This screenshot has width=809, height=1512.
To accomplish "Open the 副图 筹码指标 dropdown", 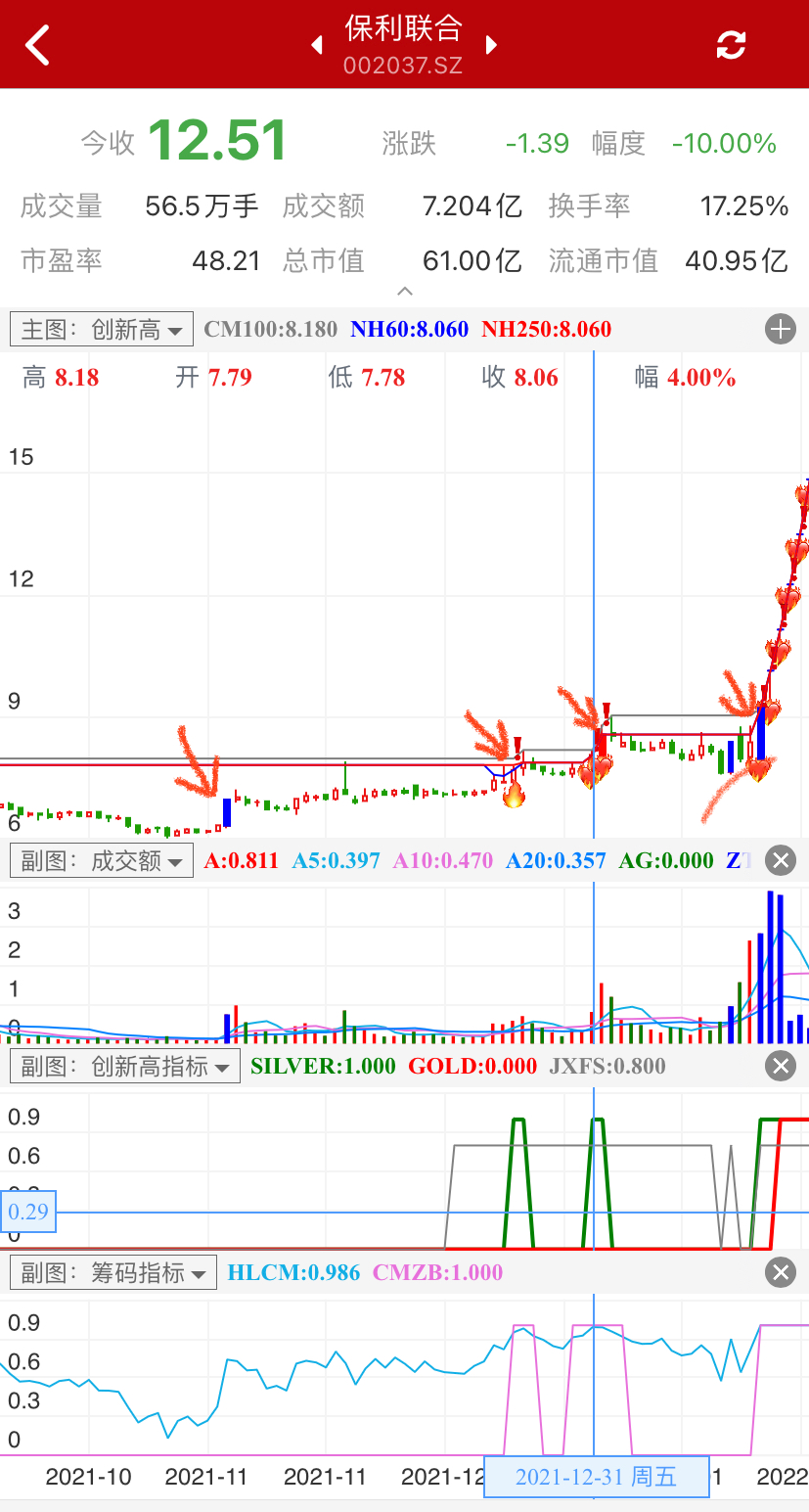I will pyautogui.click(x=113, y=1272).
